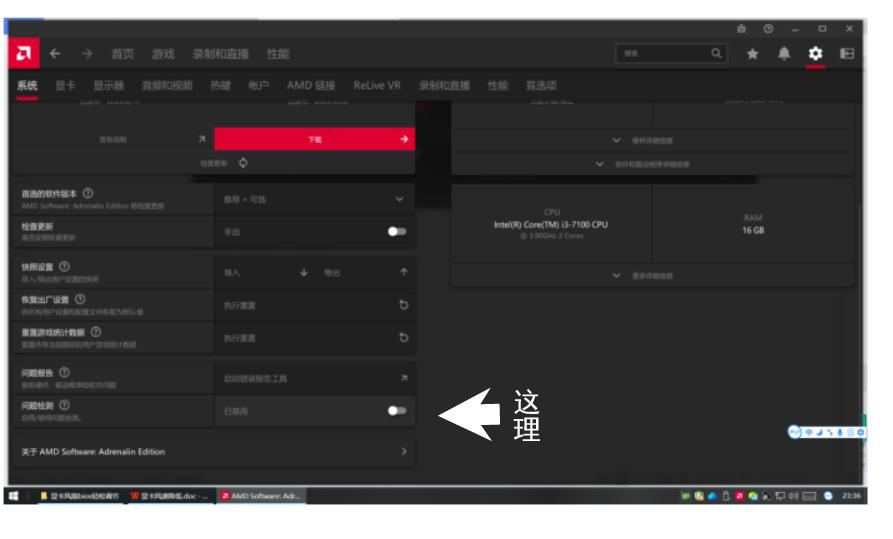The image size is (893, 539).
Task: Click 执行重置 for 恢复出厂设置
Action: (314, 305)
